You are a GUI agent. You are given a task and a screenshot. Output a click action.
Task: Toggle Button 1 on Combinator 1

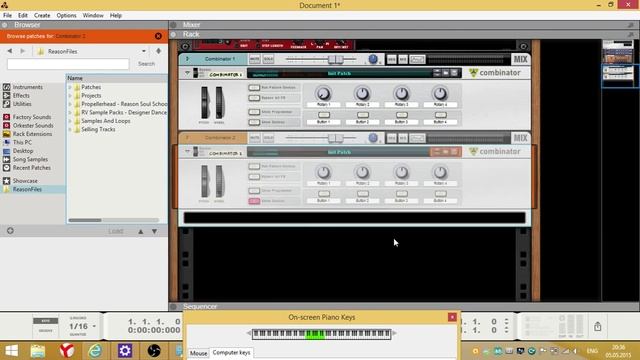pyautogui.click(x=324, y=115)
